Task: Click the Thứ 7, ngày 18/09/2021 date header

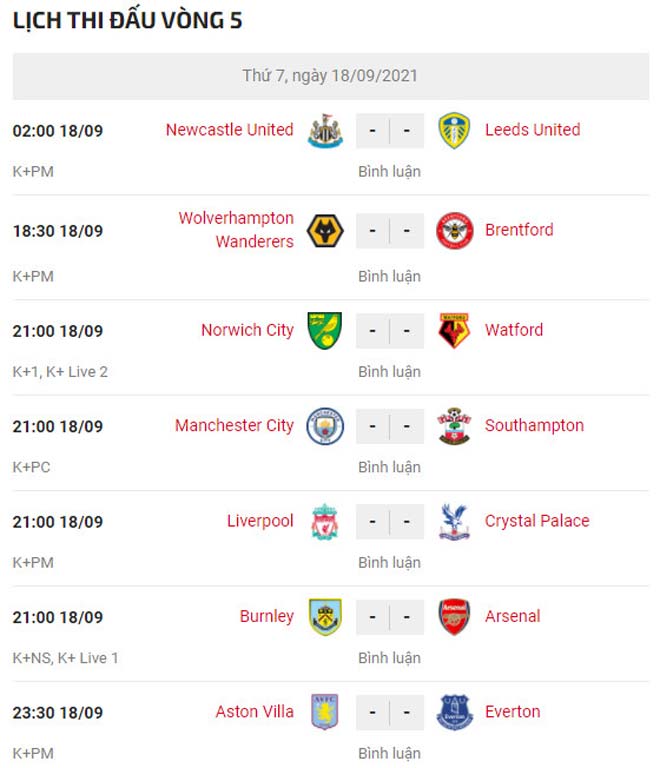Action: pos(330,76)
